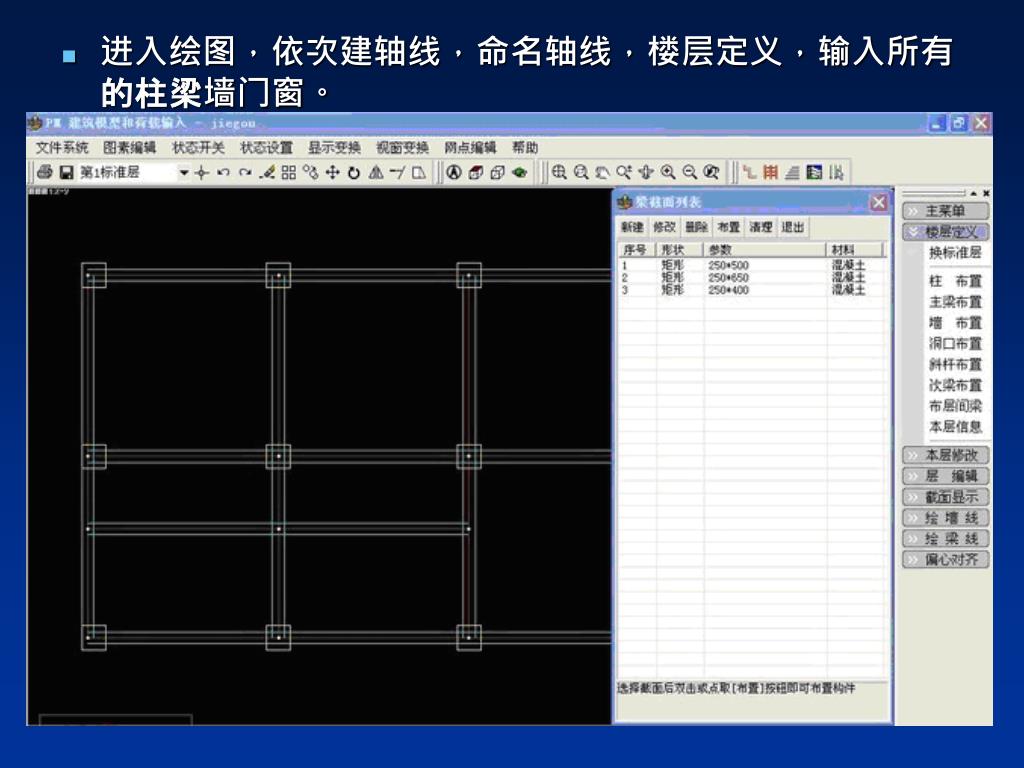Click the green 3D view icon
The image size is (1024, 768).
pos(520,172)
